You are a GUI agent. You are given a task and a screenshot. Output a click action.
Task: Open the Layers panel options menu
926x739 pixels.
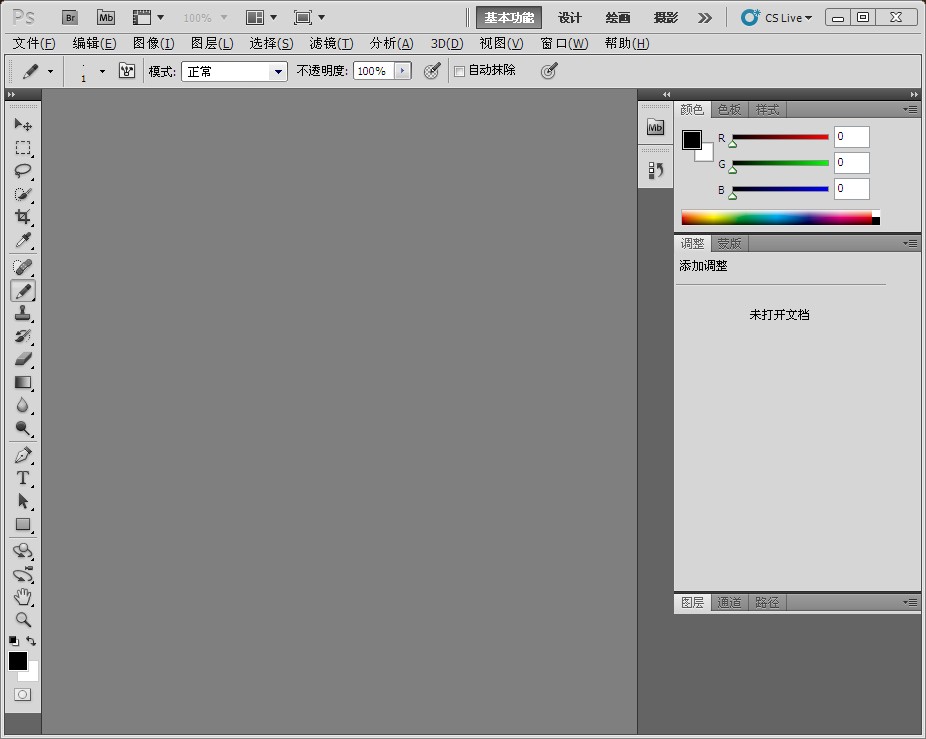point(910,602)
